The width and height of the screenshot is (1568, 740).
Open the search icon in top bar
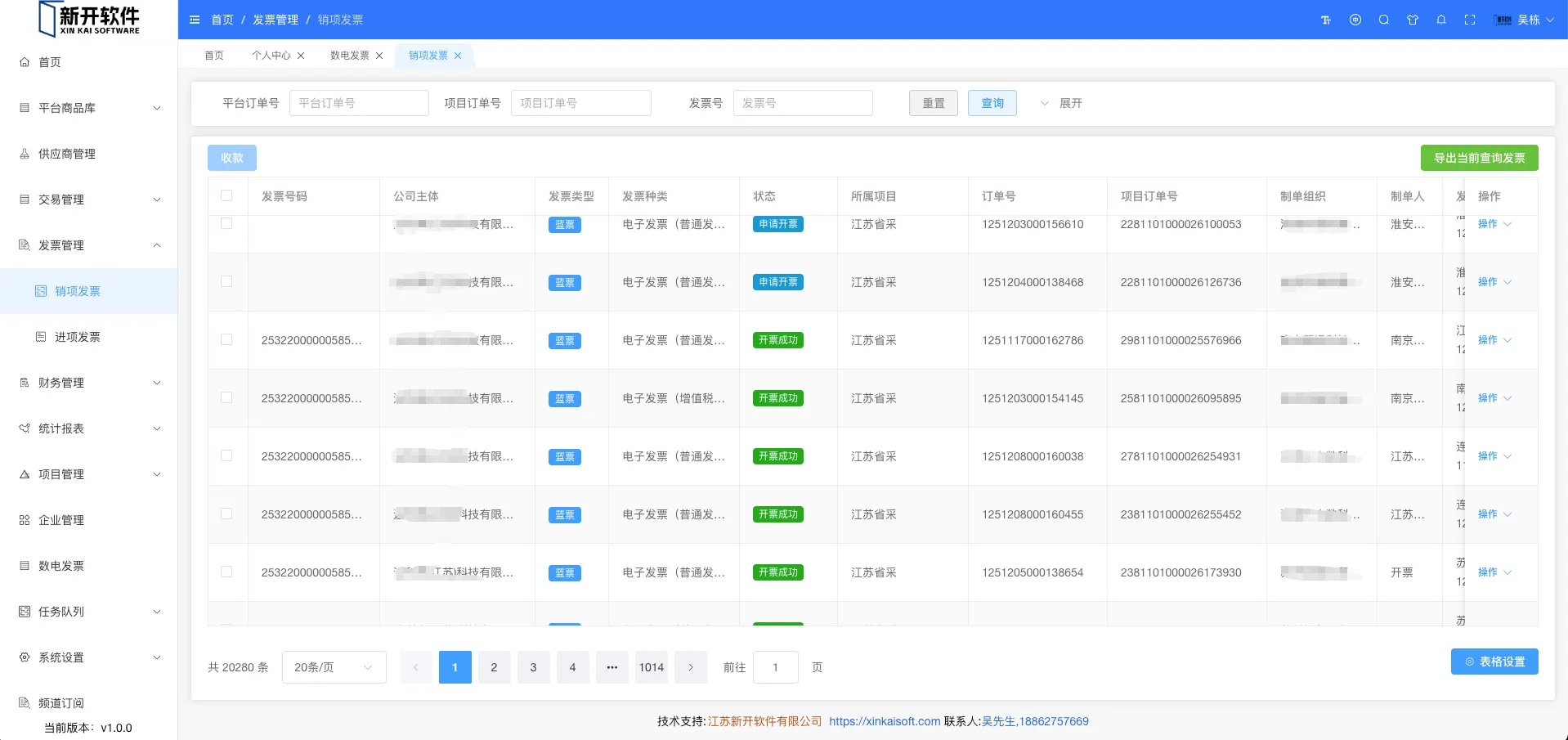[x=1384, y=20]
